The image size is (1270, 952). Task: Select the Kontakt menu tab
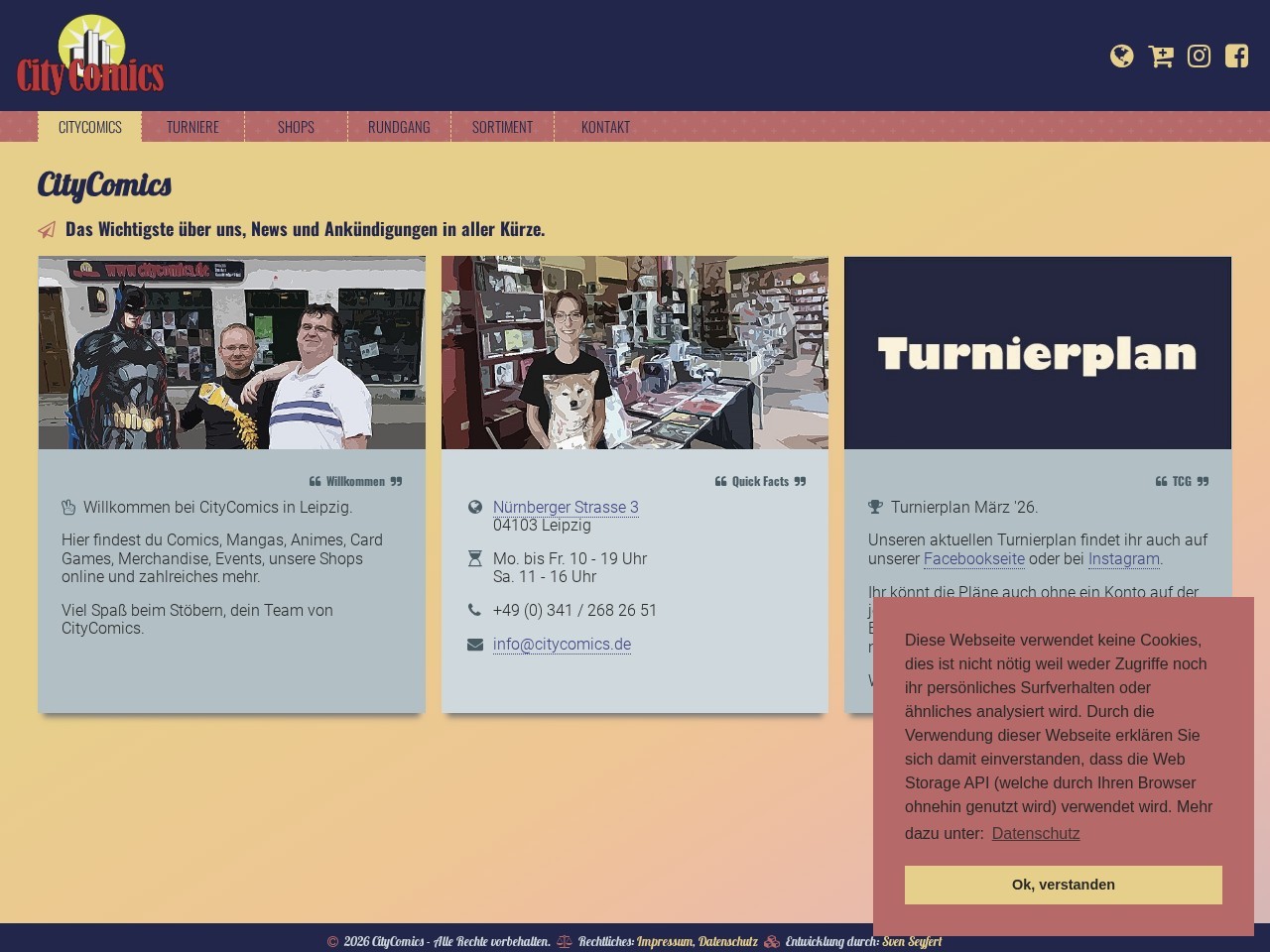[605, 127]
